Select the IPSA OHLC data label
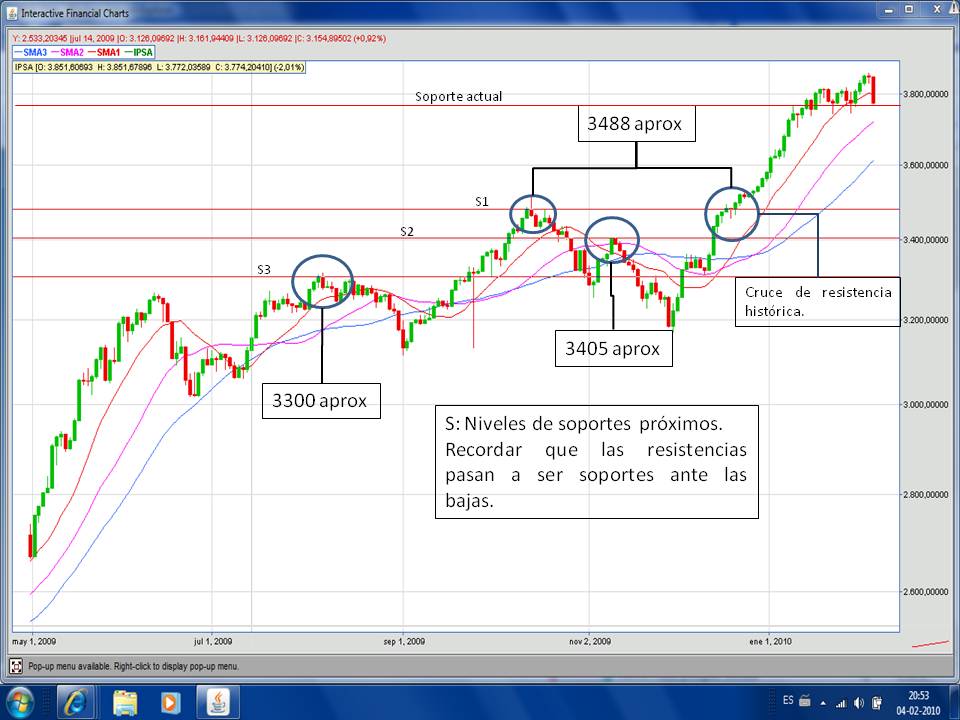 pos(159,67)
